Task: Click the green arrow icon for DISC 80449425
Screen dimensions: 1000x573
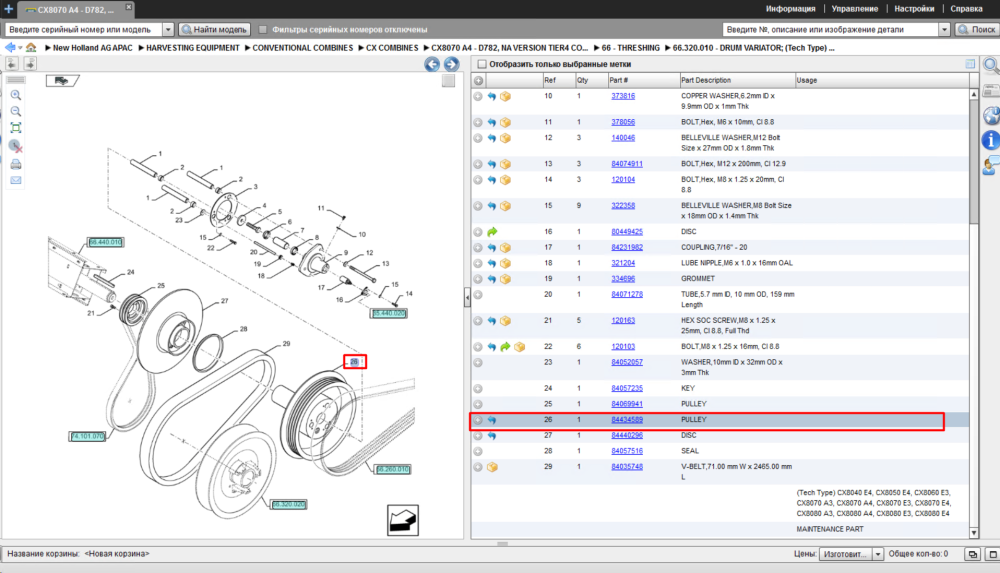Action: 492,232
